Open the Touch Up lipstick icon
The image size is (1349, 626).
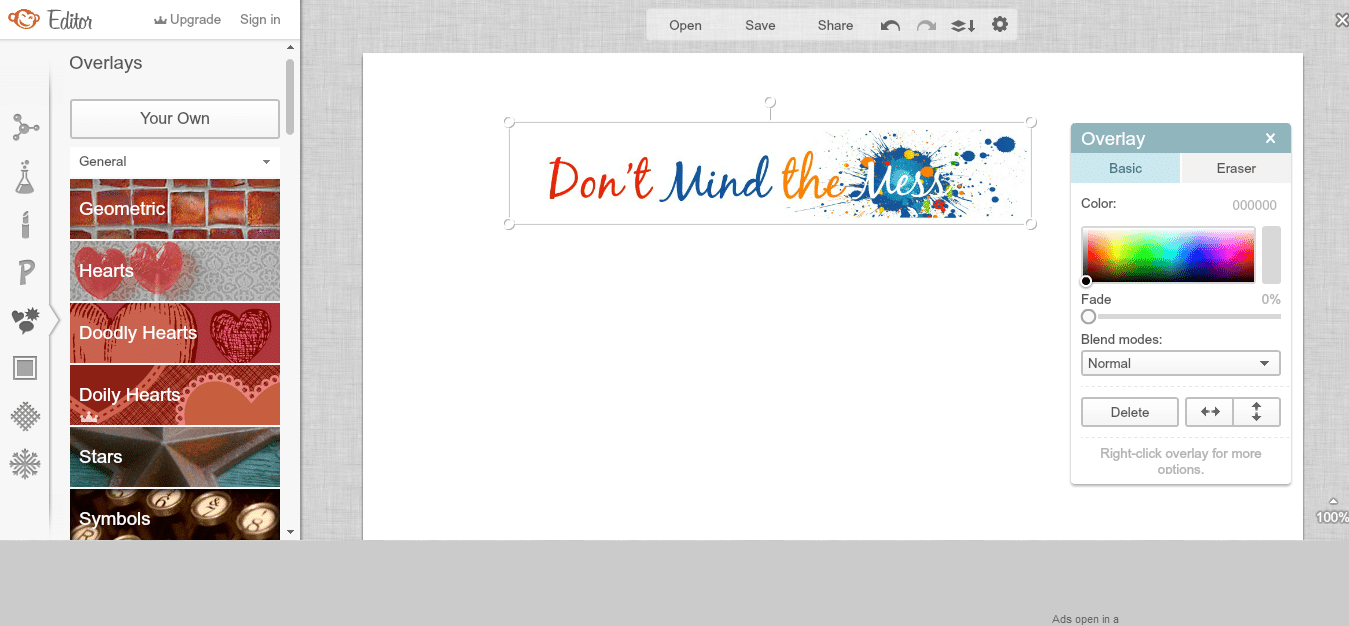click(x=25, y=224)
